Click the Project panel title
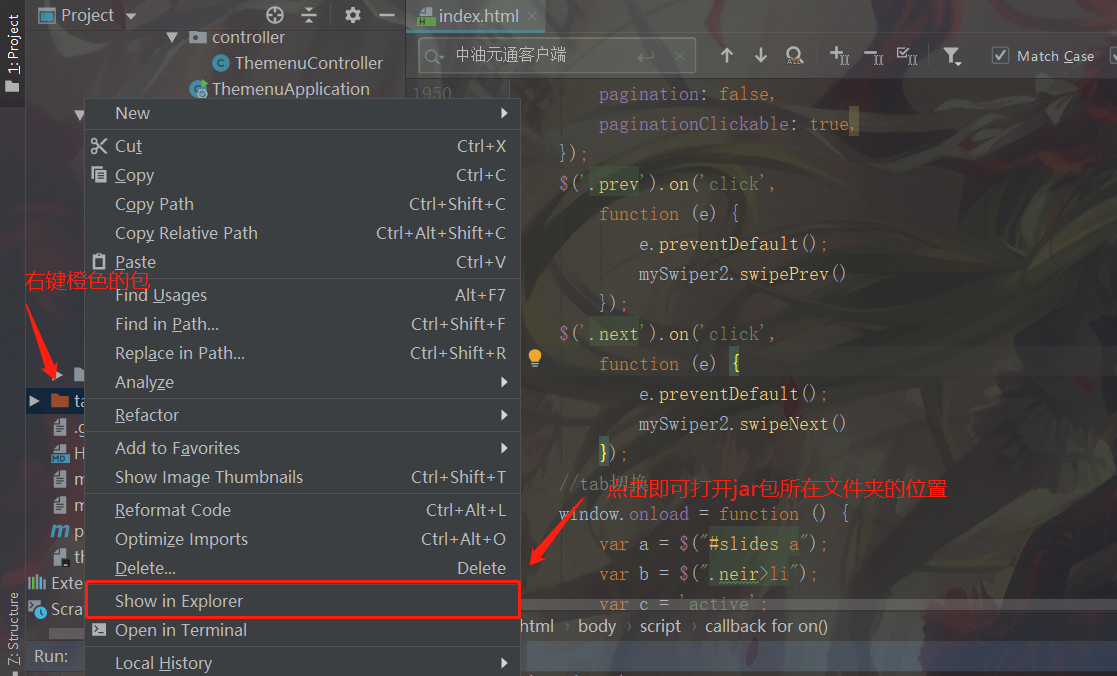 pyautogui.click(x=87, y=15)
